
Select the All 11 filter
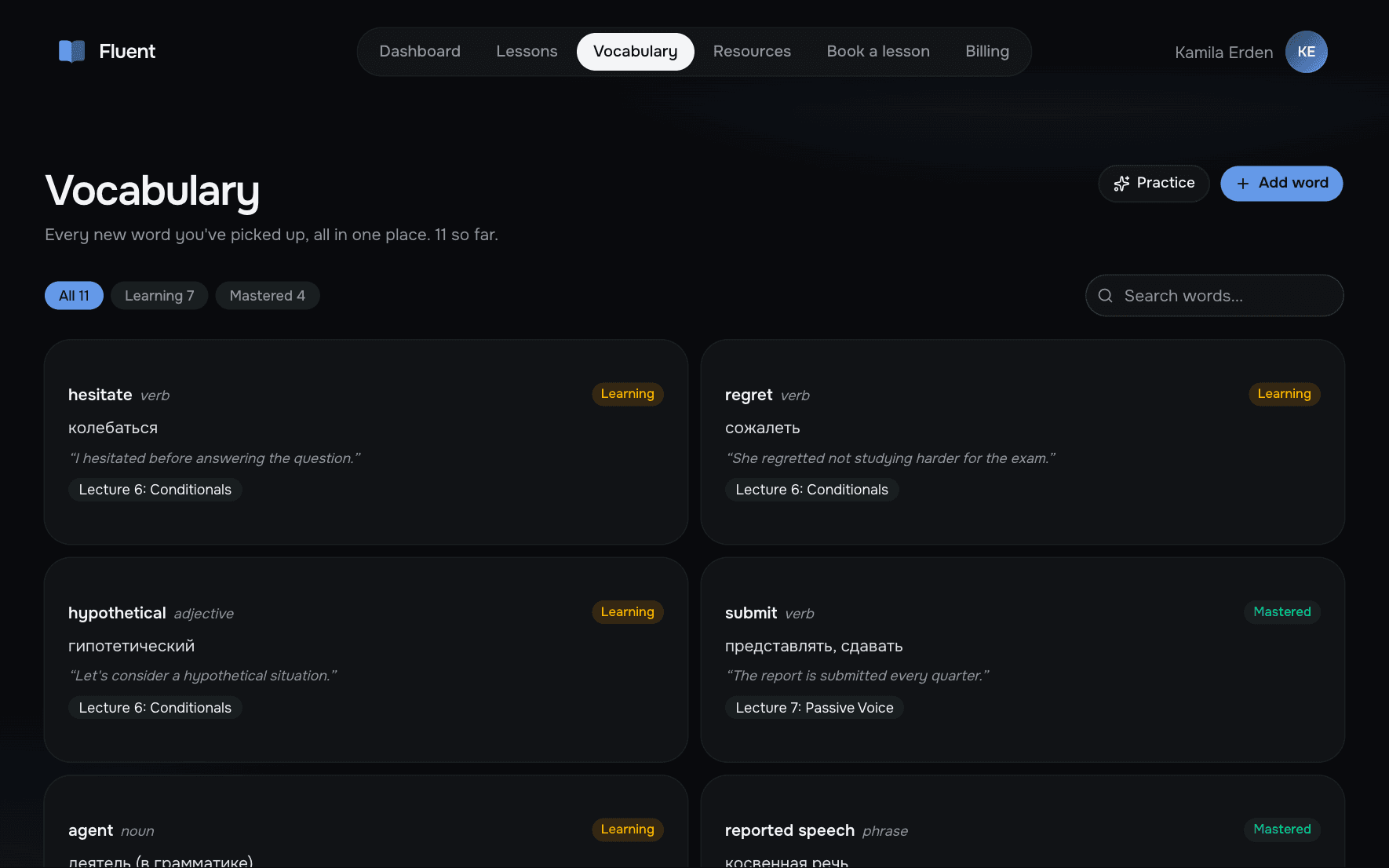pos(74,296)
